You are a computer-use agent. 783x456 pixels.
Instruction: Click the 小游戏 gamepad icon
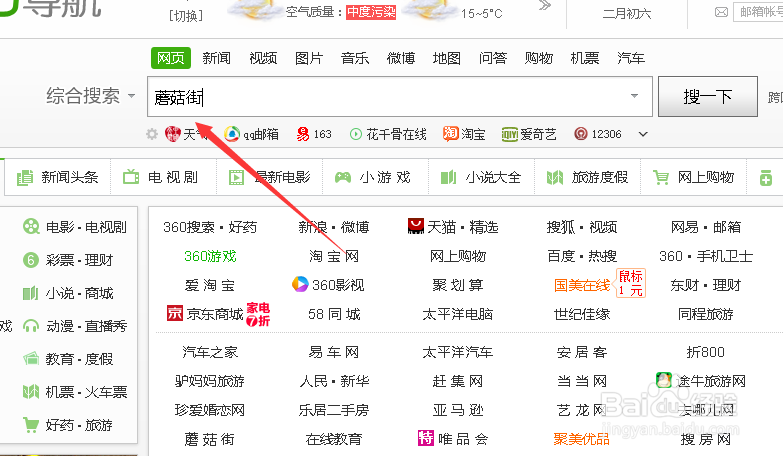343,177
